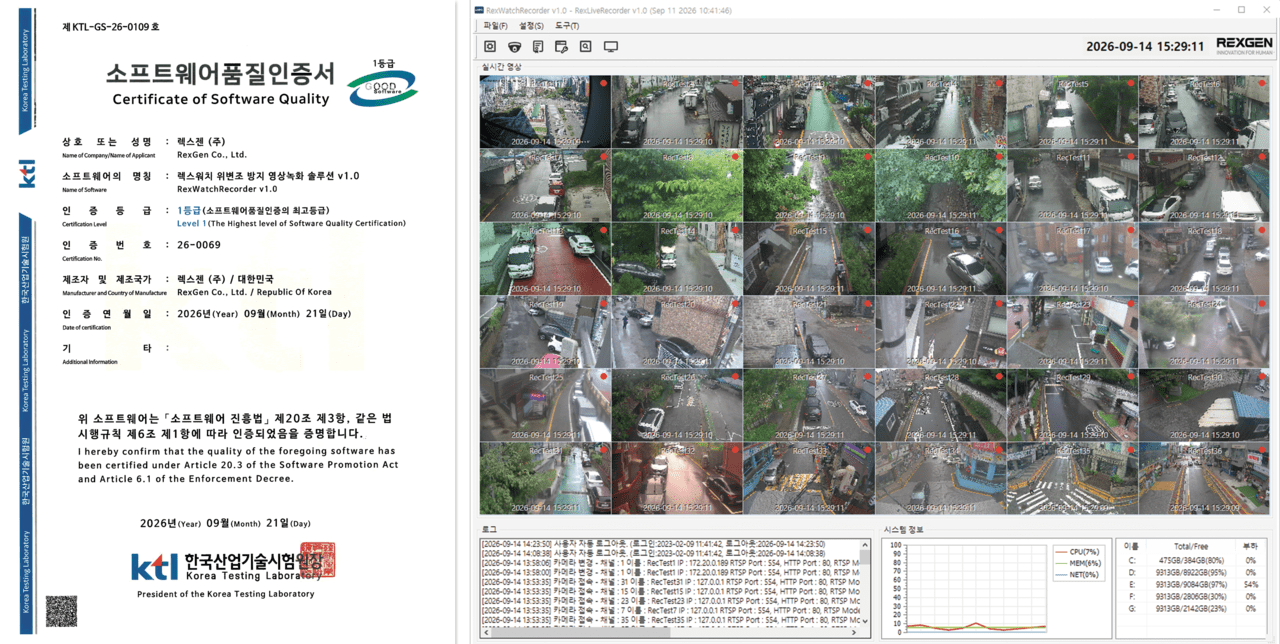Open the recorder settings toolbar icon
1280x644 pixels.
coord(490,47)
